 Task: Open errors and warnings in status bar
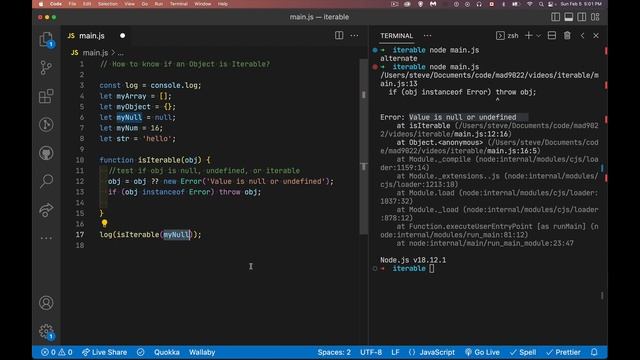coord(57,352)
